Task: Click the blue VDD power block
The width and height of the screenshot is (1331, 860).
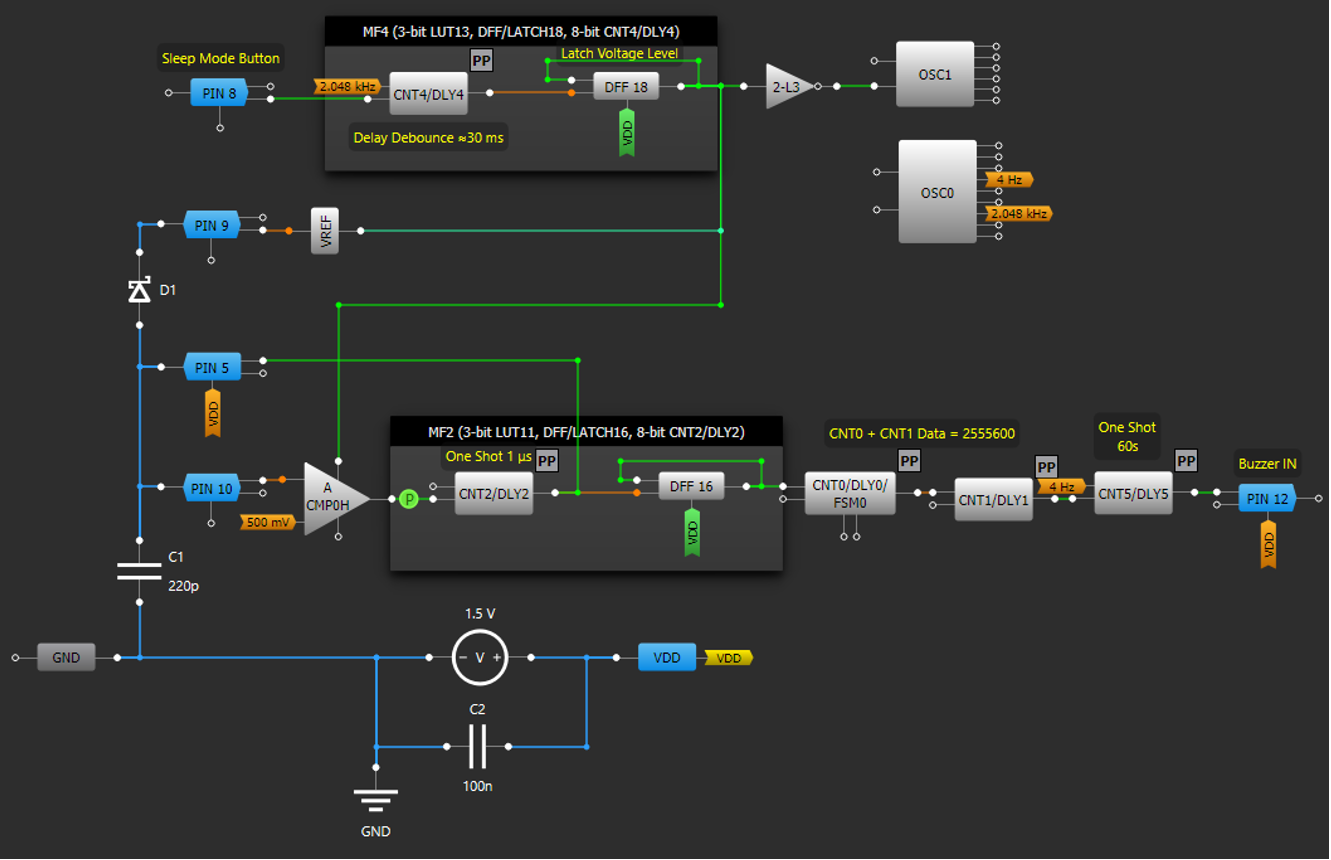Action: pyautogui.click(x=666, y=657)
